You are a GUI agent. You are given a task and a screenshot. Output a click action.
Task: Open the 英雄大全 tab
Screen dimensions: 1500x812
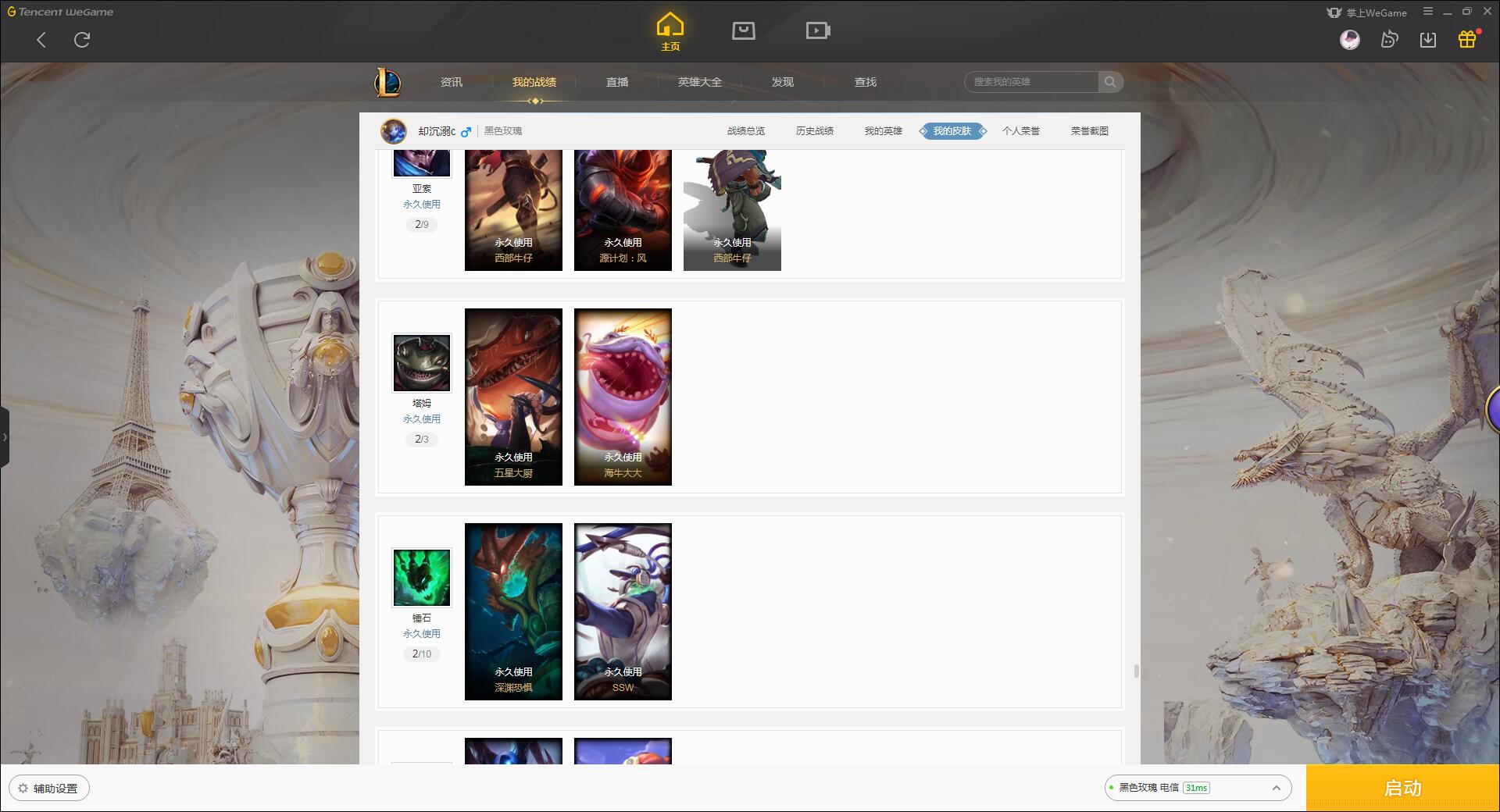[x=700, y=82]
